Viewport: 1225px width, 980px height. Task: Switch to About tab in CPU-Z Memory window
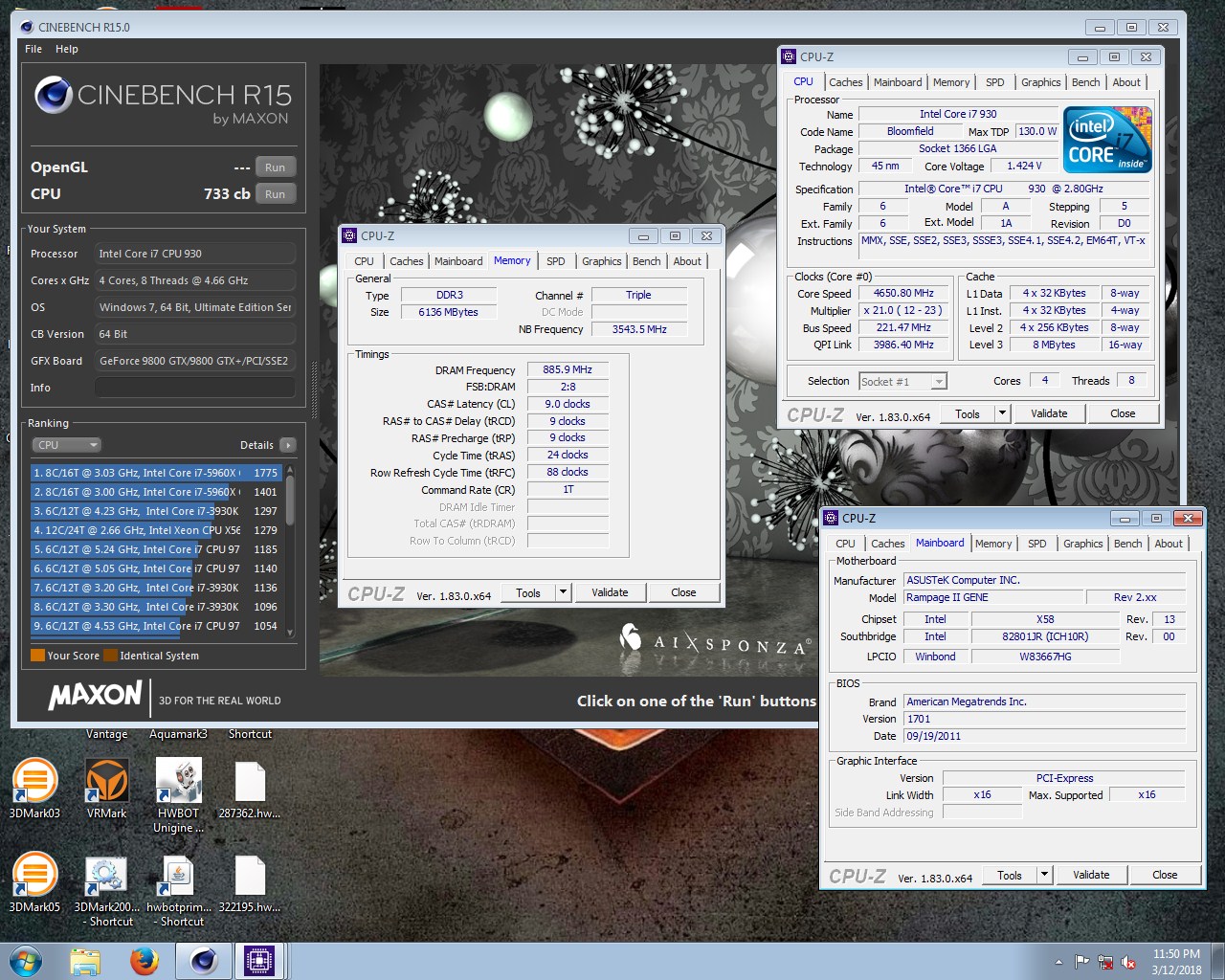tap(687, 261)
